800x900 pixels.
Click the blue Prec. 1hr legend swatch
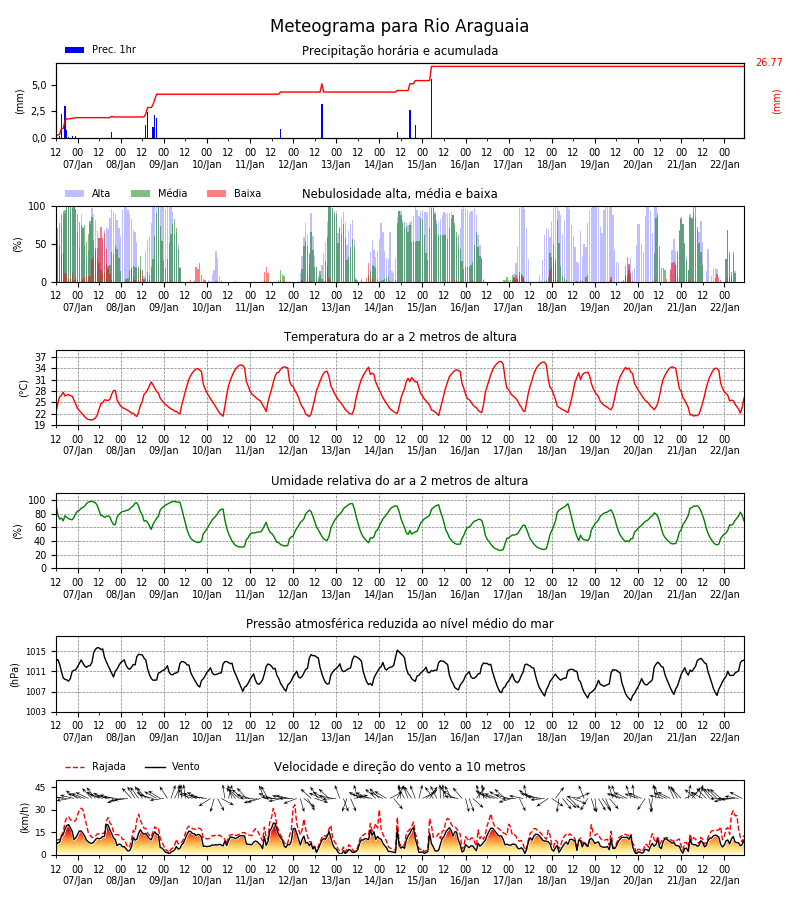pyautogui.click(x=75, y=50)
